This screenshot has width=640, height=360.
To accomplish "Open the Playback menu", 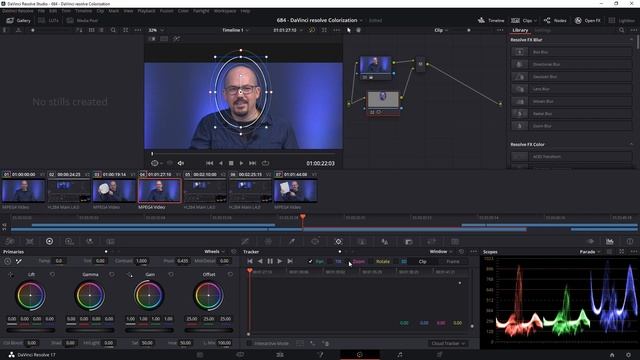I will tap(146, 11).
